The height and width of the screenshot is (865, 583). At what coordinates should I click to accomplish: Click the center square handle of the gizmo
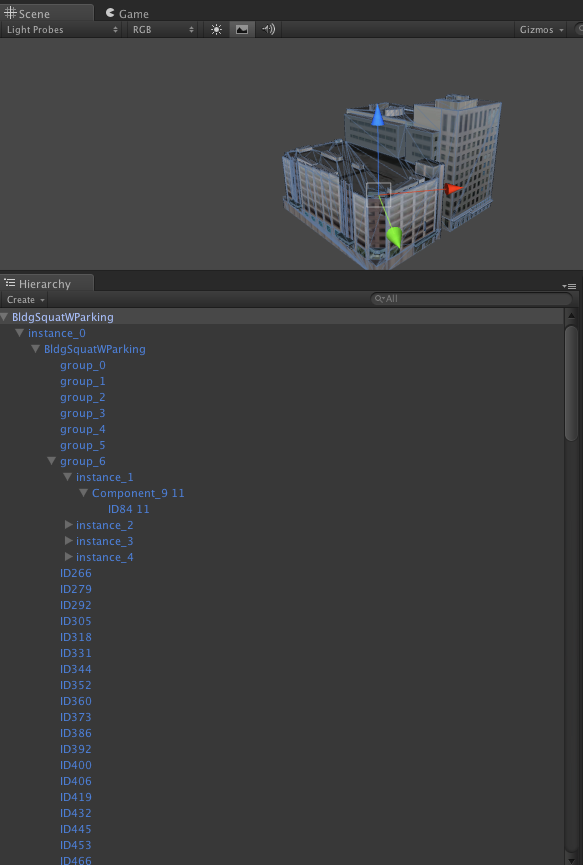[378, 195]
